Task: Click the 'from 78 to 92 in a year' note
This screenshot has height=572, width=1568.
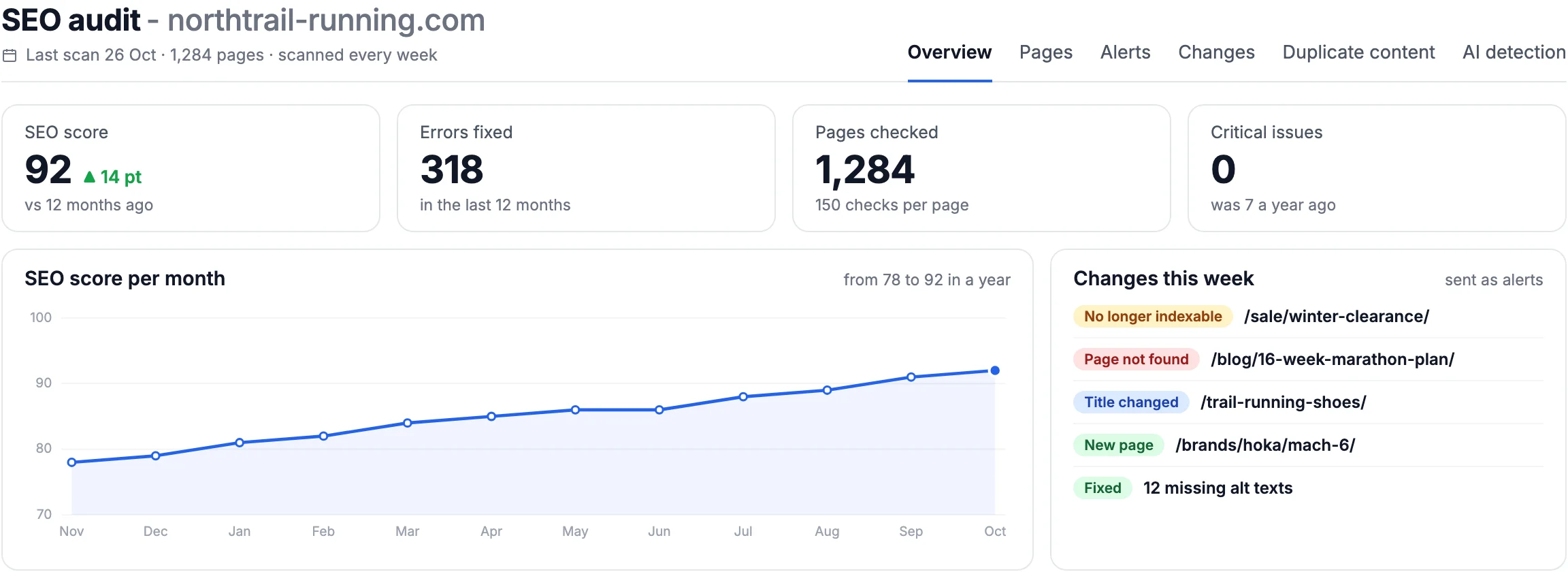Action: tap(927, 280)
